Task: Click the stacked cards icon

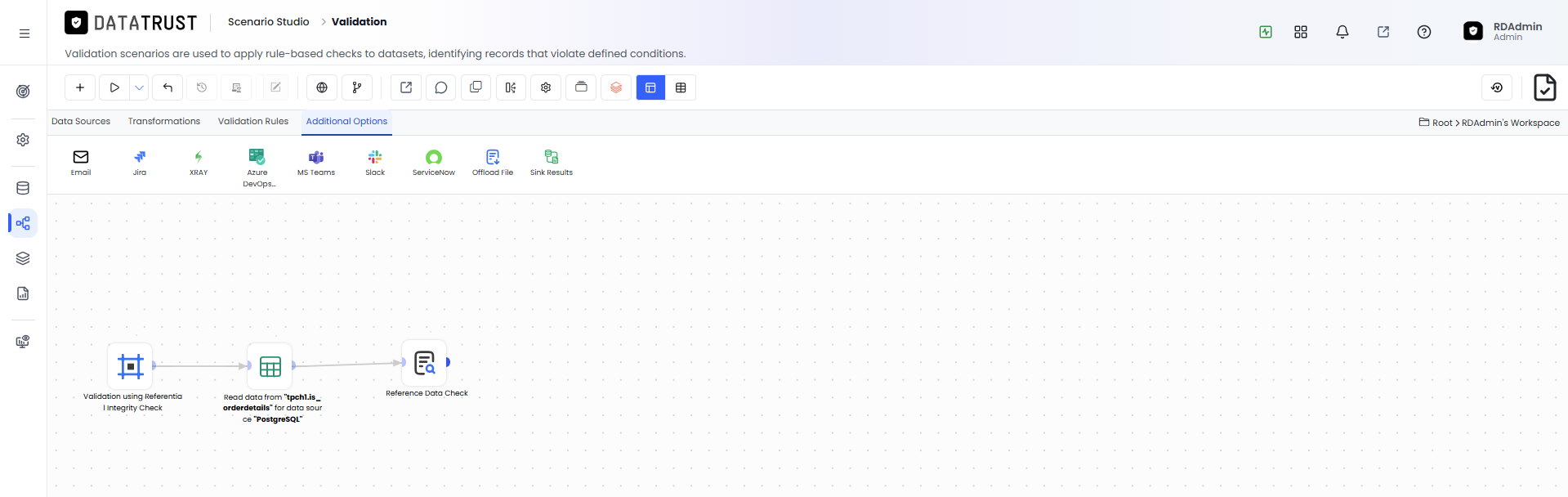Action: 581,87
